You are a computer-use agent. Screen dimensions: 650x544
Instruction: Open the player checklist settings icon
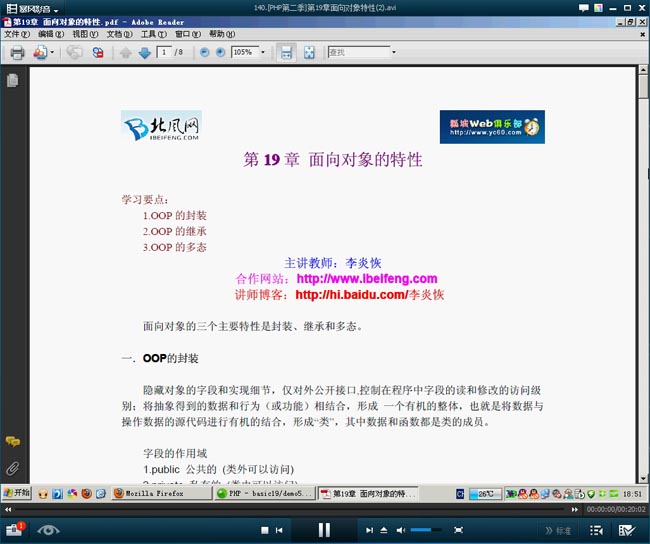627,530
